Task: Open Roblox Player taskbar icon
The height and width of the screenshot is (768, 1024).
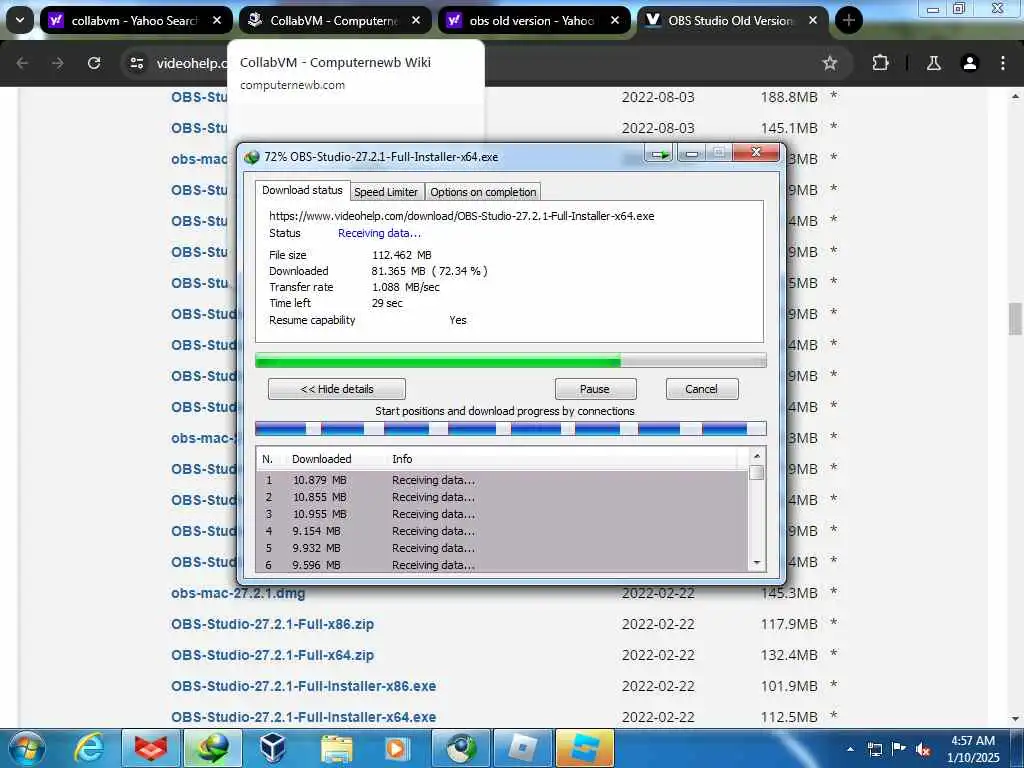Action: pos(522,748)
